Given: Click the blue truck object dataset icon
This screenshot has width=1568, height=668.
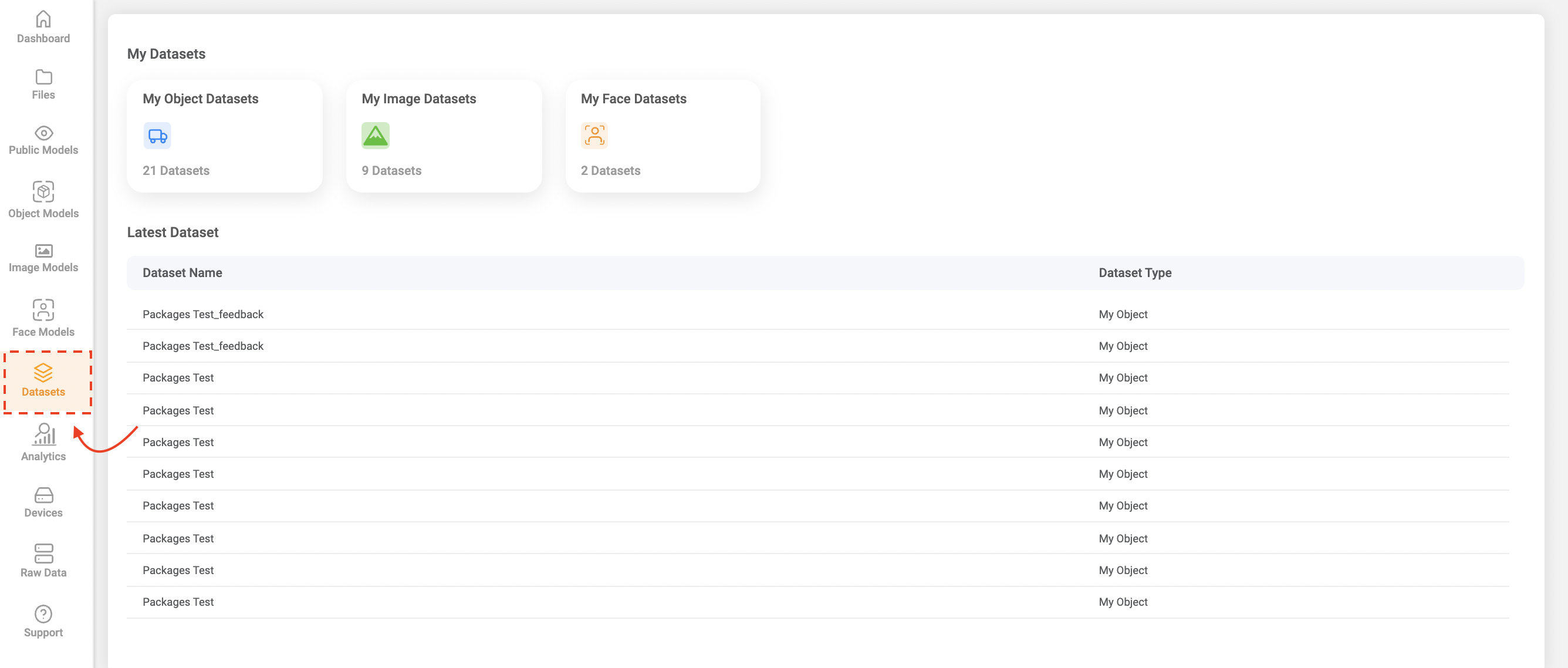Looking at the screenshot, I should pyautogui.click(x=157, y=136).
